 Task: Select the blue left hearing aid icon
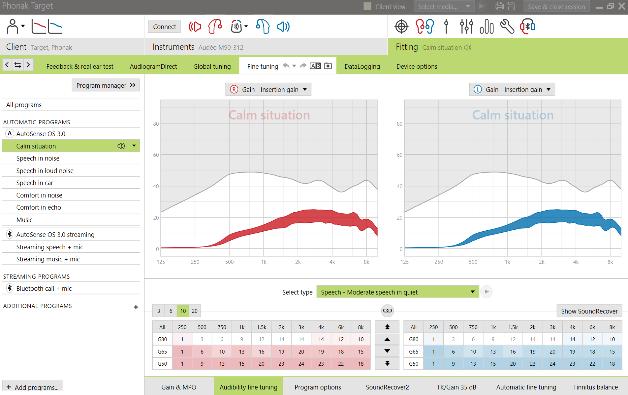tap(263, 27)
